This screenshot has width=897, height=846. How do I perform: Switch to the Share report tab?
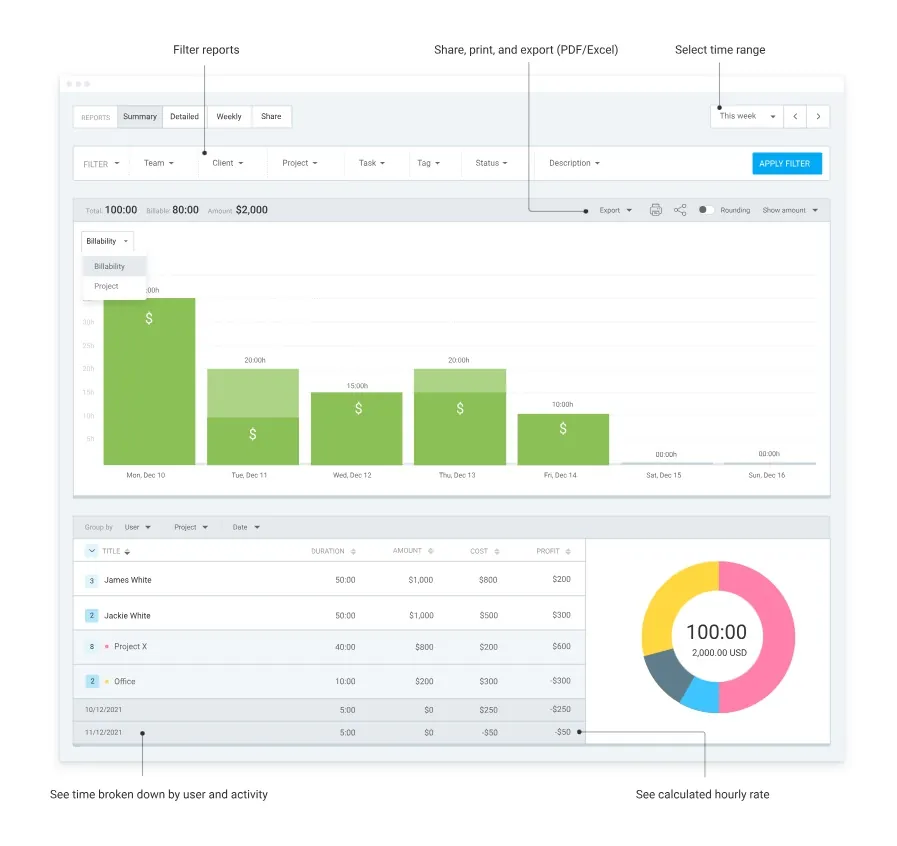[x=271, y=116]
